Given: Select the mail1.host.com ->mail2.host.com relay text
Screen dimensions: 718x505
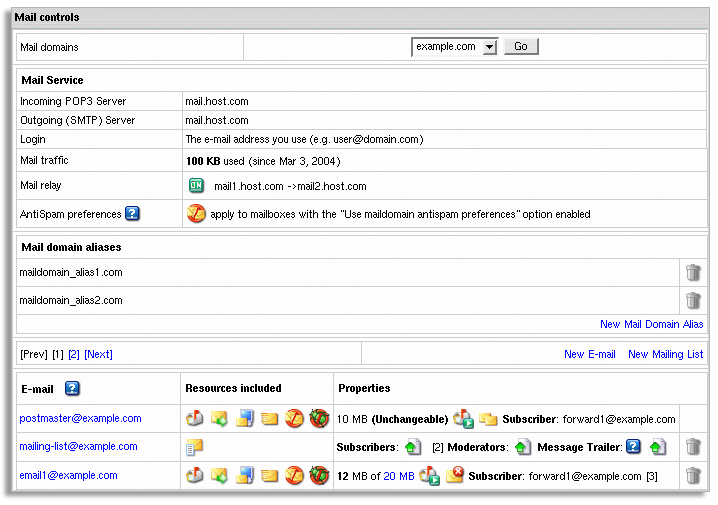Looking at the screenshot, I should click(x=290, y=186).
